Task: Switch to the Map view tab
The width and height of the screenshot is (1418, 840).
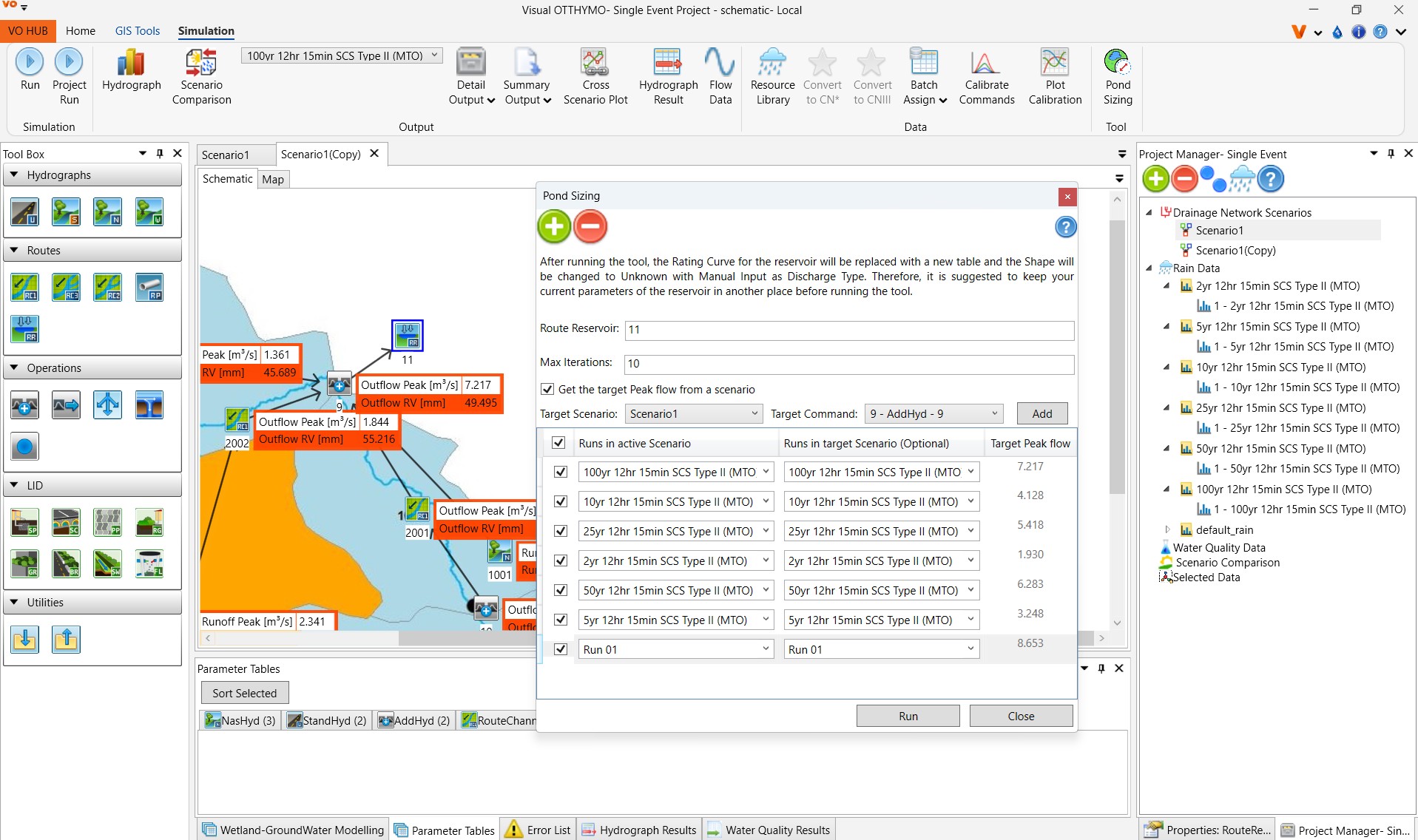Action: 273,179
